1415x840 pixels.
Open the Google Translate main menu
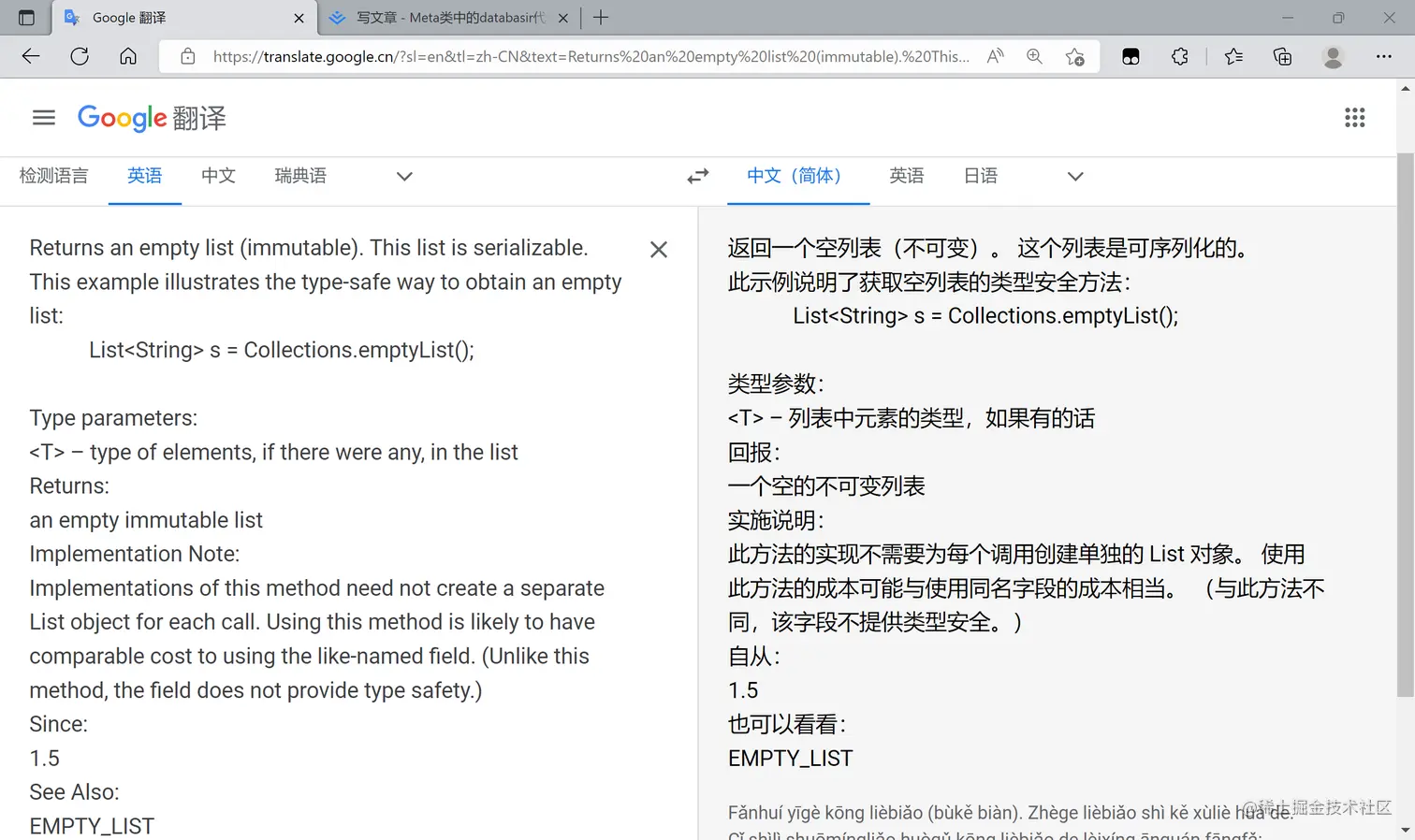point(44,118)
